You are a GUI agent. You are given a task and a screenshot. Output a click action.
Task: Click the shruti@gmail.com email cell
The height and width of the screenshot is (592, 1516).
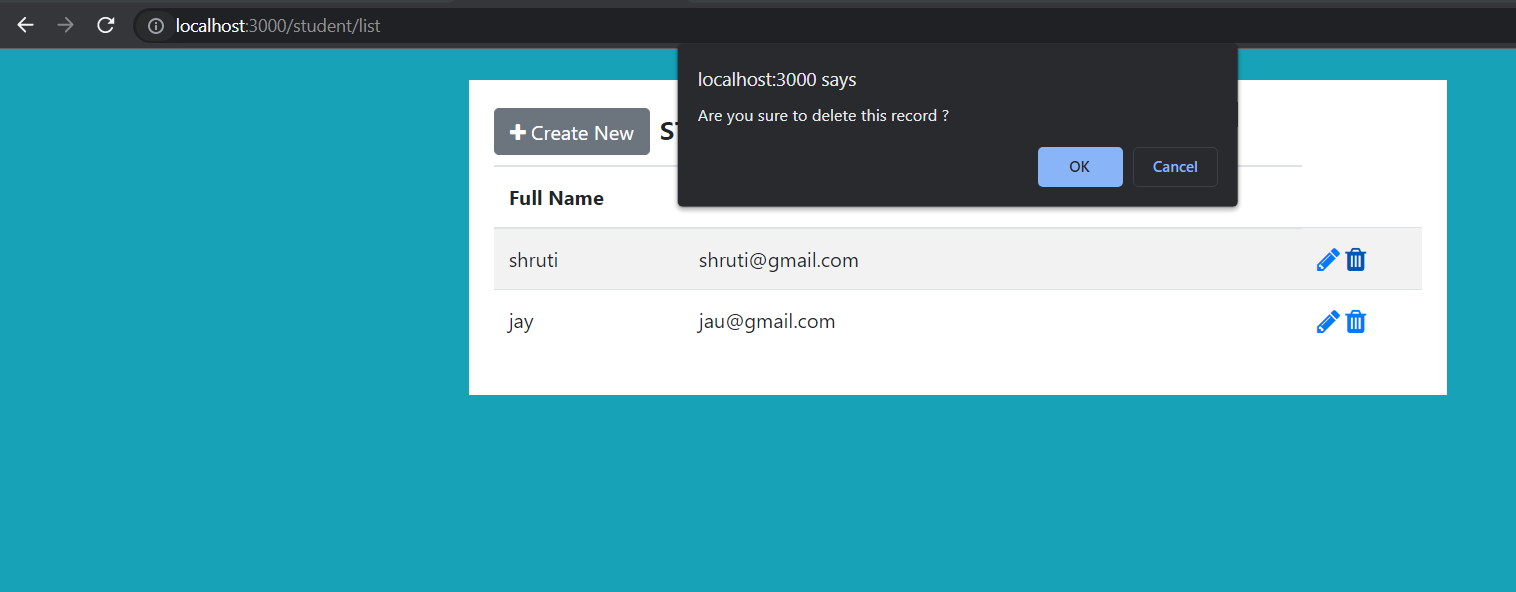click(778, 260)
